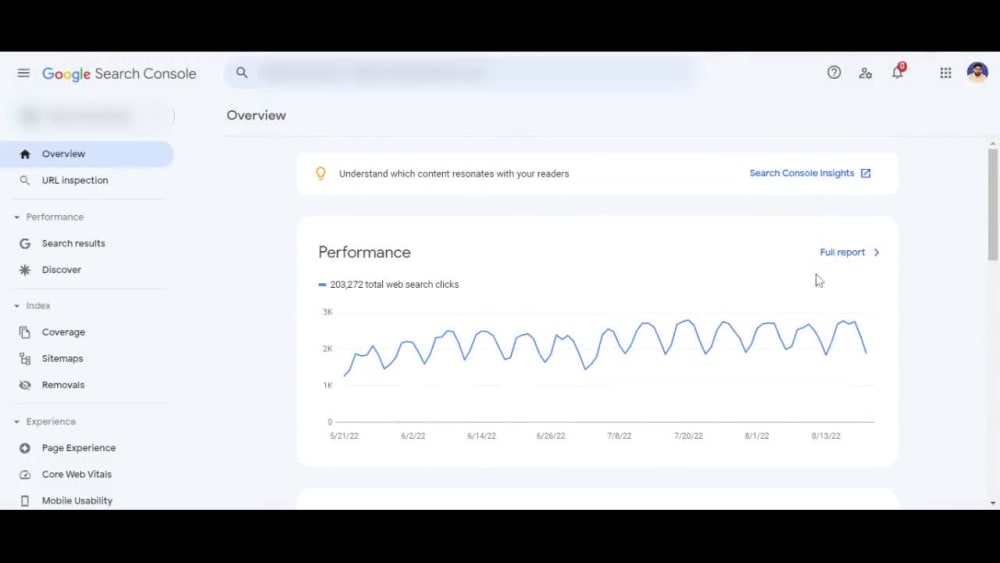The width and height of the screenshot is (1000, 563).
Task: Collapse the Index sidebar section
Action: tap(17, 306)
